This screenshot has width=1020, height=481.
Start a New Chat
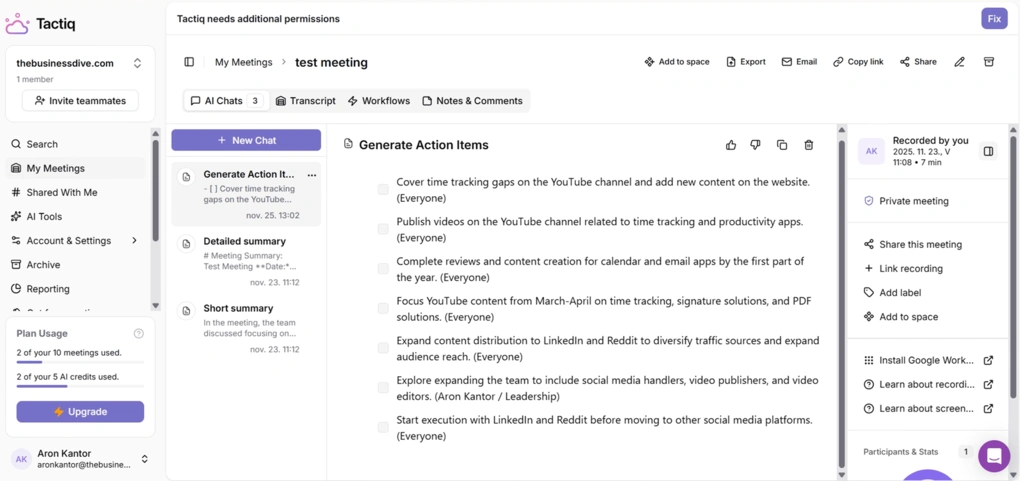click(x=246, y=140)
